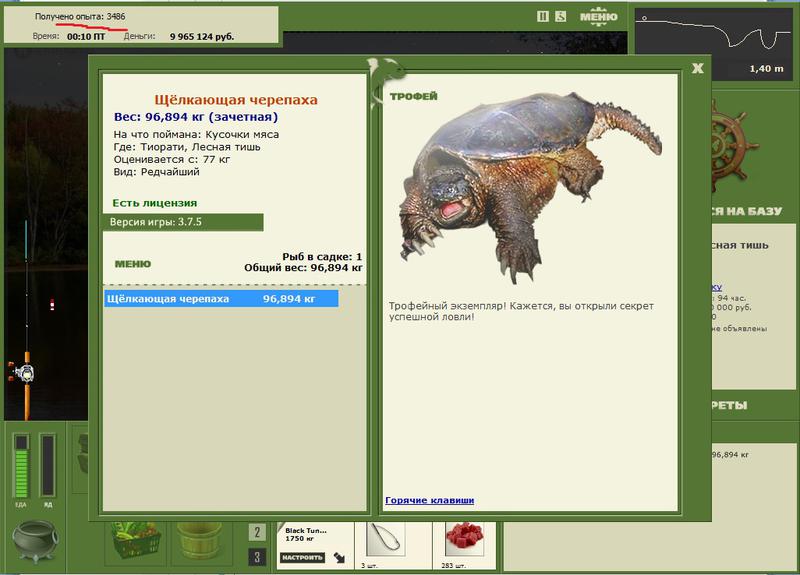The width and height of the screenshot is (800, 575).
Task: Click the Вид: Редчайший line
Action: 156,172
